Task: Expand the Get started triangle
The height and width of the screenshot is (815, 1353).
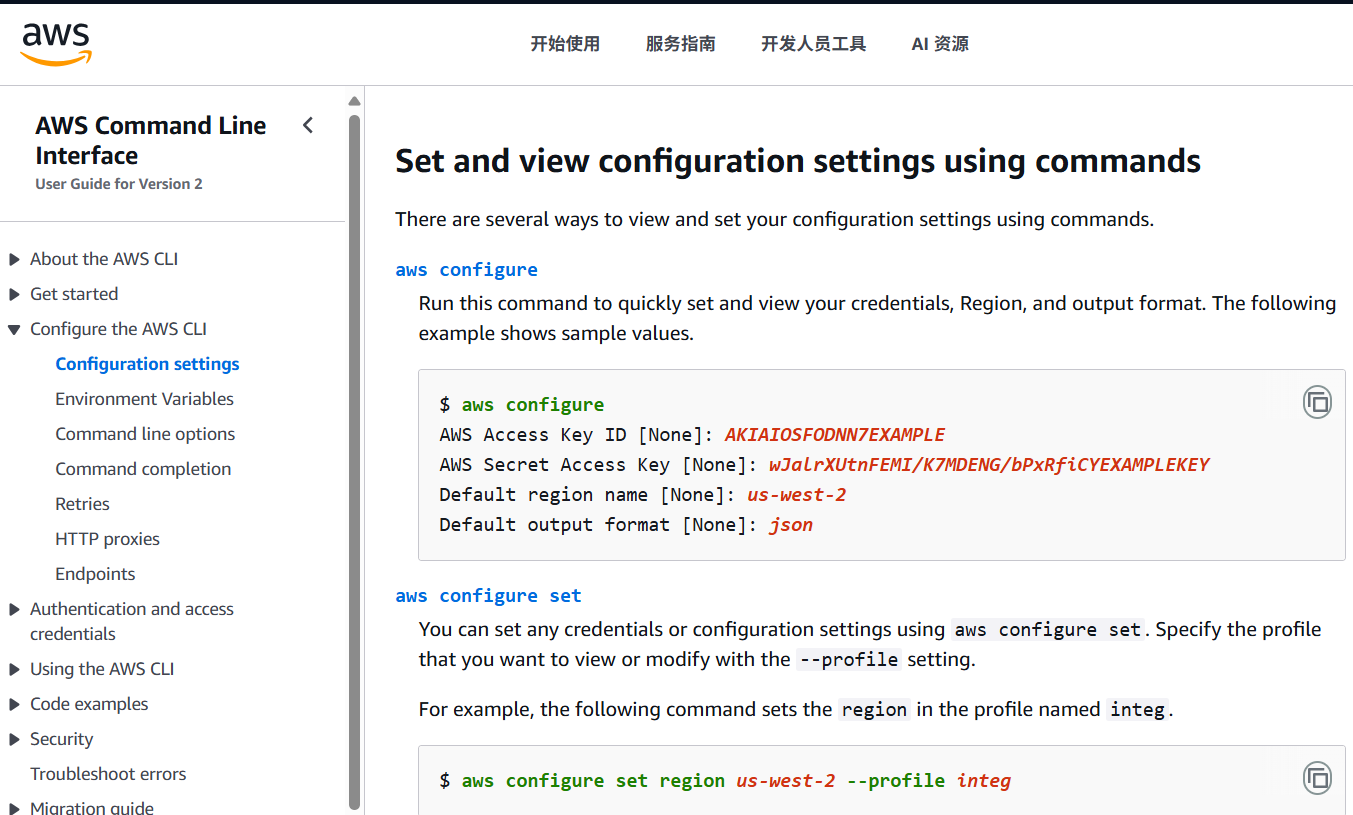Action: click(x=14, y=295)
